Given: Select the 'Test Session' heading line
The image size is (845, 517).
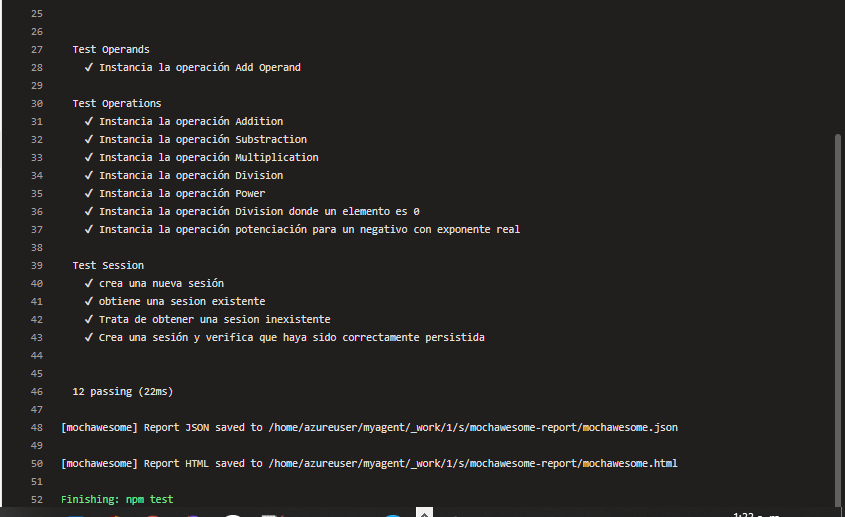Looking at the screenshot, I should click(108, 265).
